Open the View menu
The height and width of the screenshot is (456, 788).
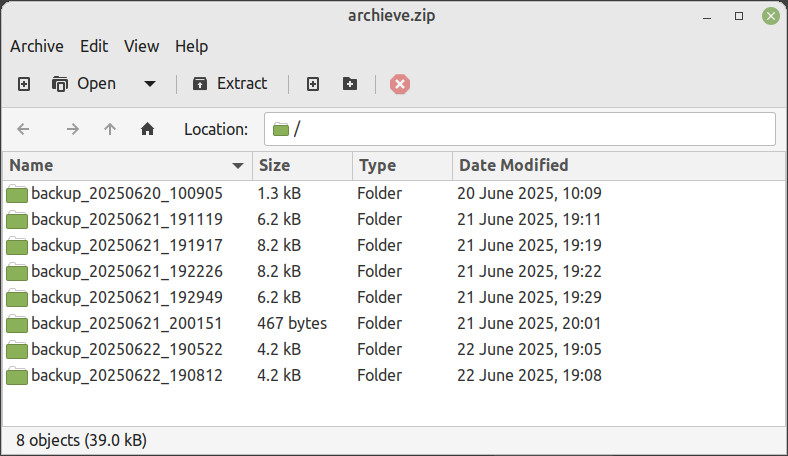pos(141,46)
